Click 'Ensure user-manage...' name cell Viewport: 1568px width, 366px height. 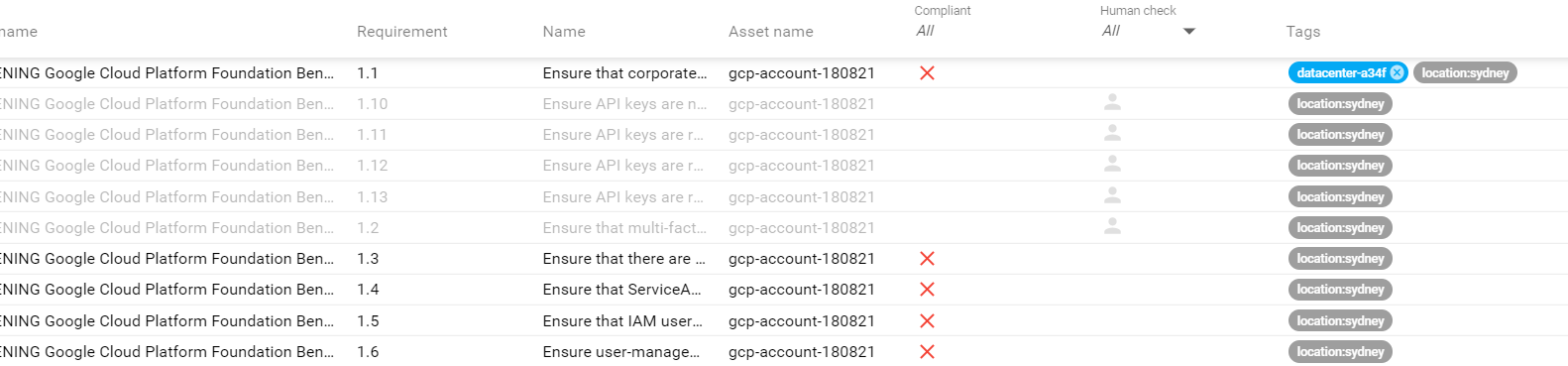[x=621, y=351]
